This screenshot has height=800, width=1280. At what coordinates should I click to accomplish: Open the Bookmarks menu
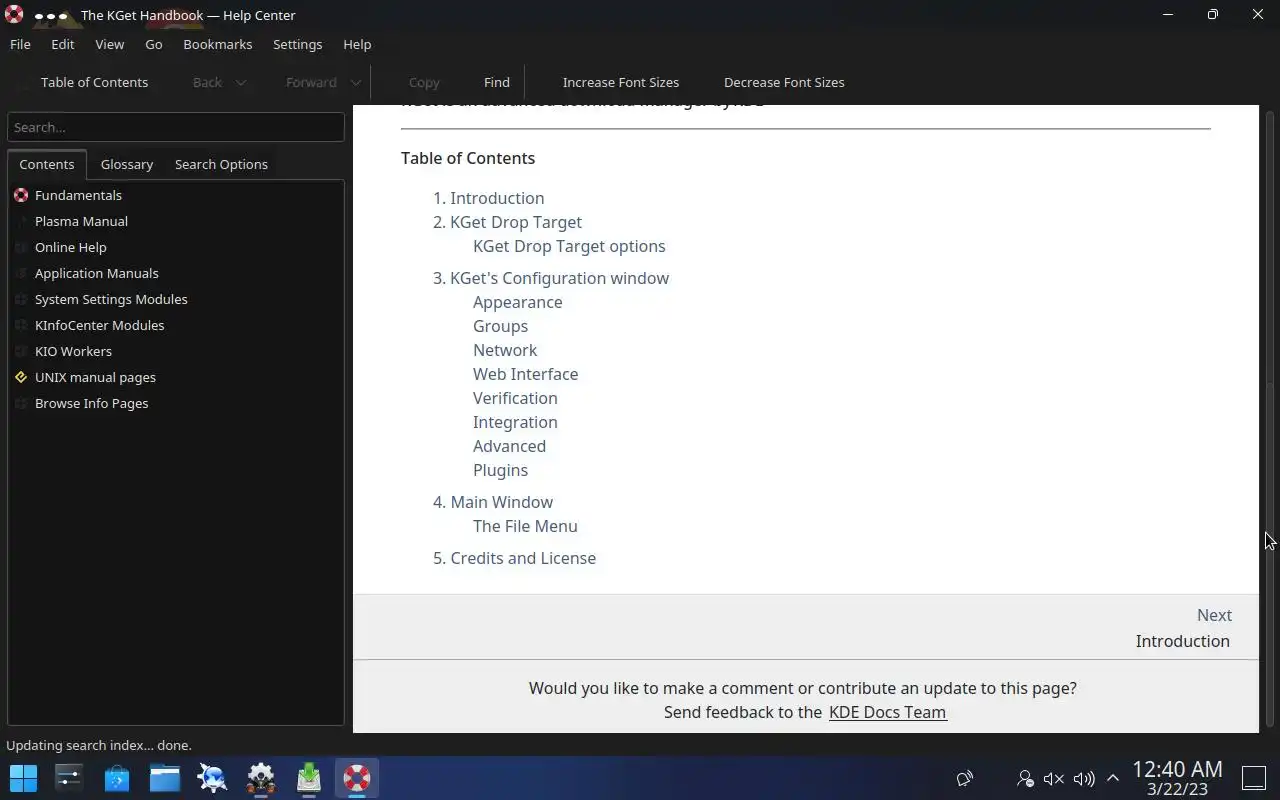218,44
